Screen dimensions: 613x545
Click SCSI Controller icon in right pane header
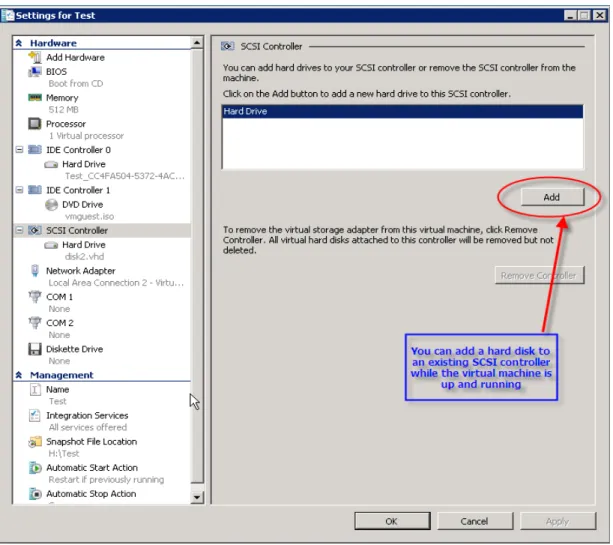(228, 47)
